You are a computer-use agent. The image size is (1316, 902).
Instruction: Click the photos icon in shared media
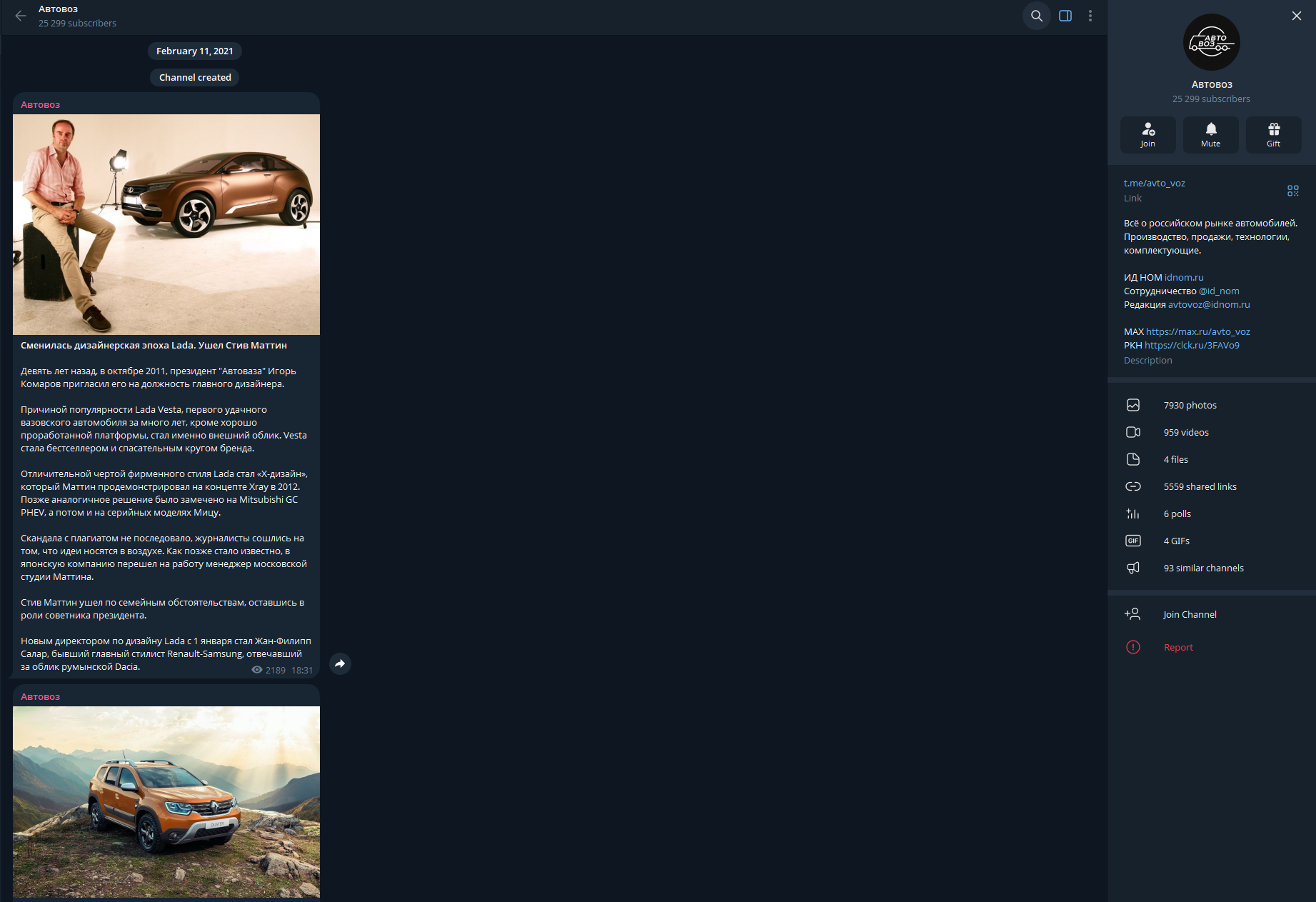tap(1133, 405)
